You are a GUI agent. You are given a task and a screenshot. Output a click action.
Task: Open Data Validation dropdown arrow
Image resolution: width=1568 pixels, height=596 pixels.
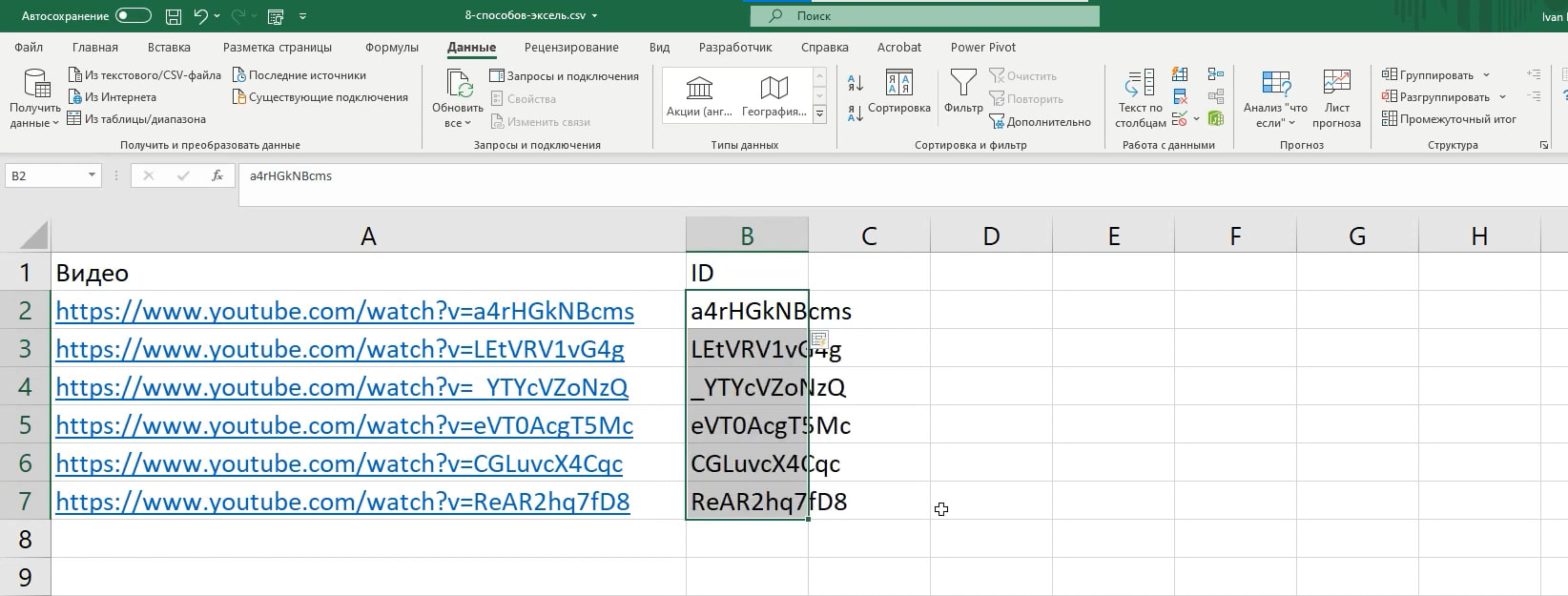pyautogui.click(x=1196, y=119)
